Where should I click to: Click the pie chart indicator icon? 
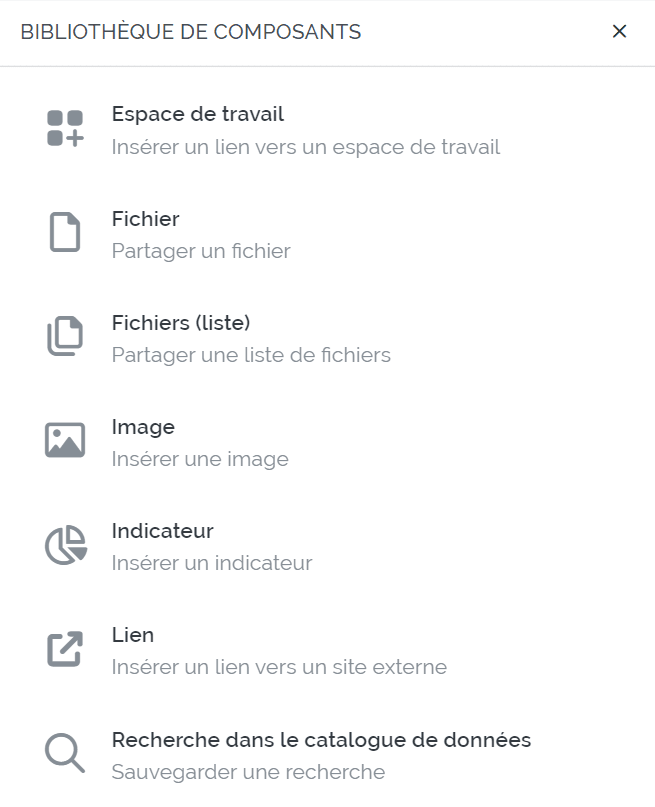click(65, 546)
